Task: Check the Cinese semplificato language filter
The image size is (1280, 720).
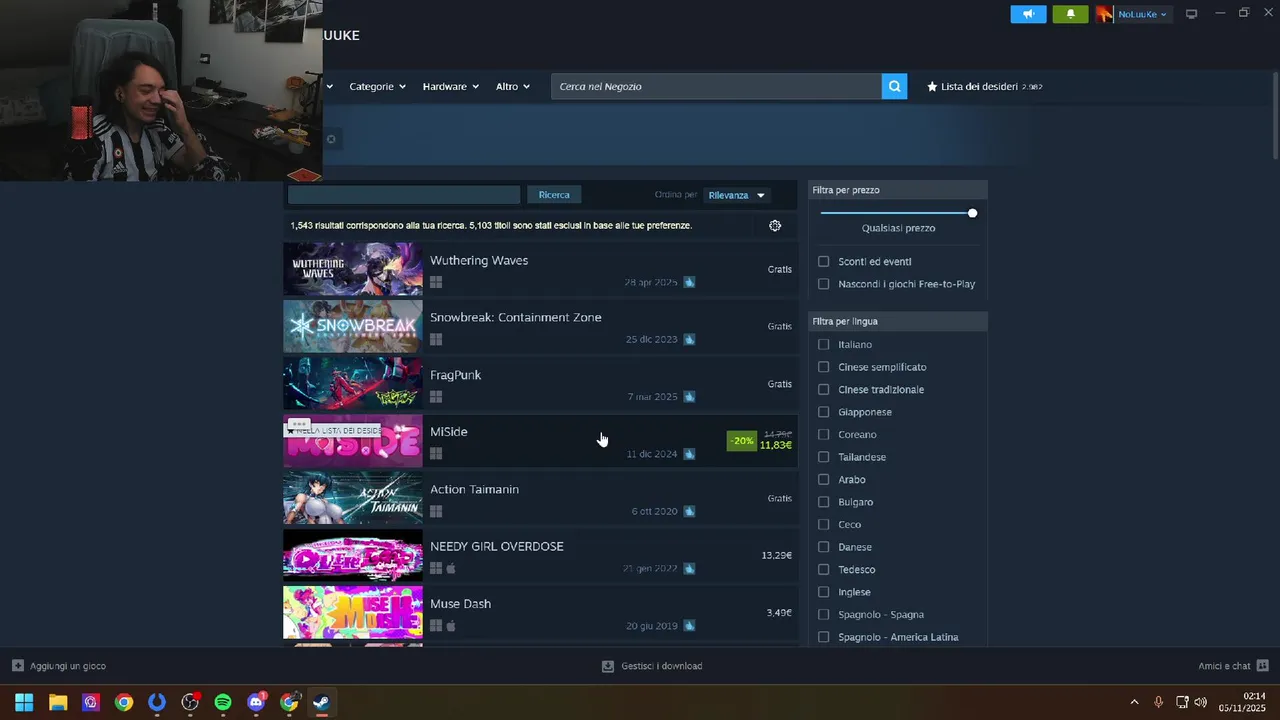Action: [x=824, y=367]
